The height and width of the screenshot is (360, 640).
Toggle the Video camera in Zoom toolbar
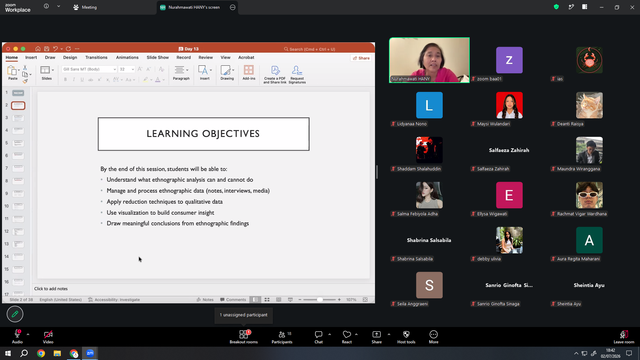48,336
